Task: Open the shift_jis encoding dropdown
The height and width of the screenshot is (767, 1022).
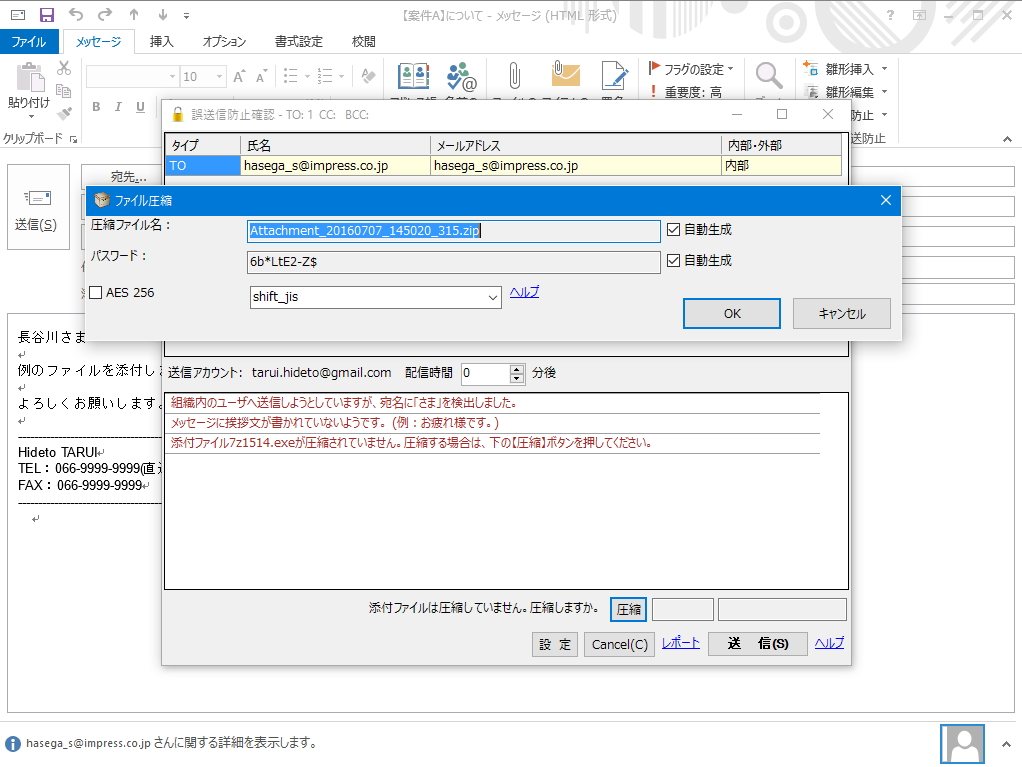Action: [x=491, y=297]
